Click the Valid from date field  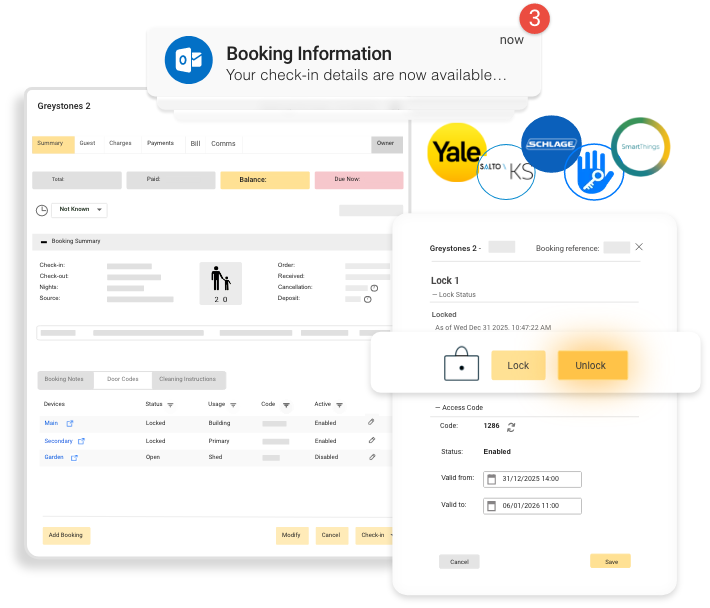point(532,479)
